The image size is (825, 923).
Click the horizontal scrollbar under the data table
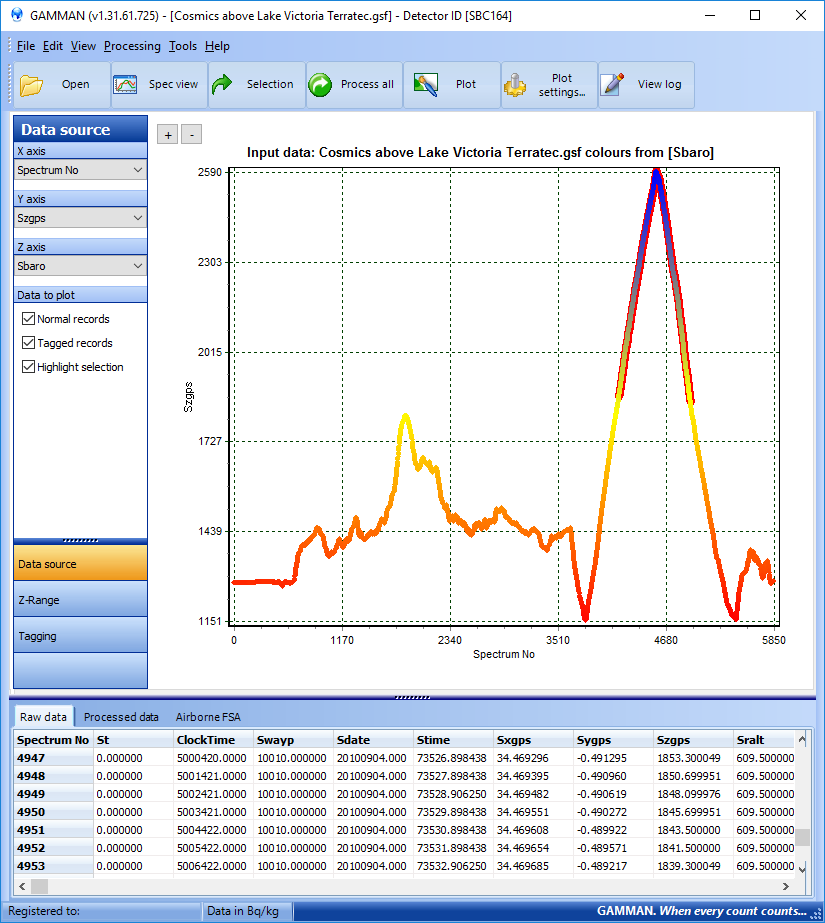pos(400,886)
